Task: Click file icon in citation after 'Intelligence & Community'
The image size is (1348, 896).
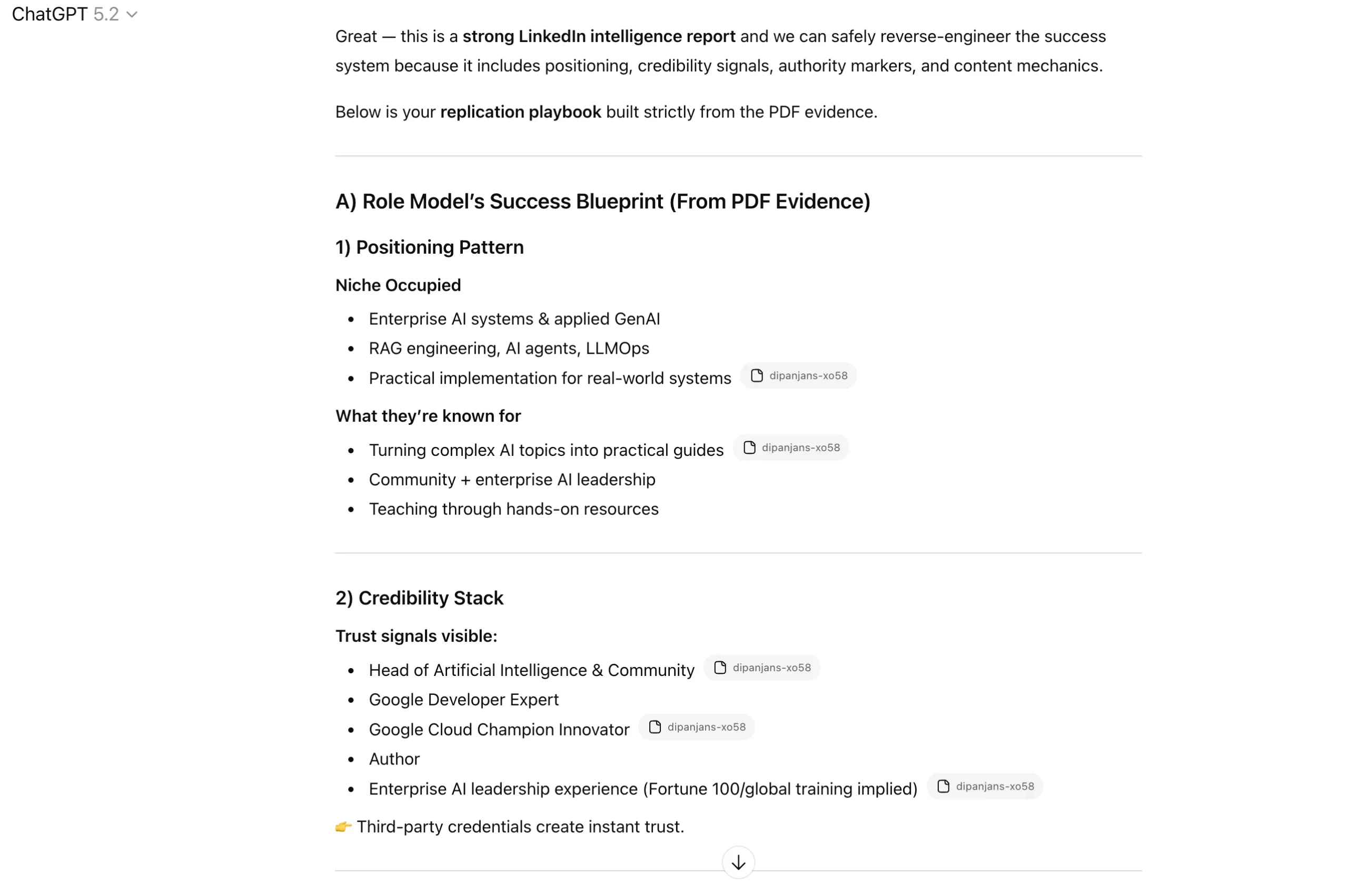Action: click(x=720, y=668)
